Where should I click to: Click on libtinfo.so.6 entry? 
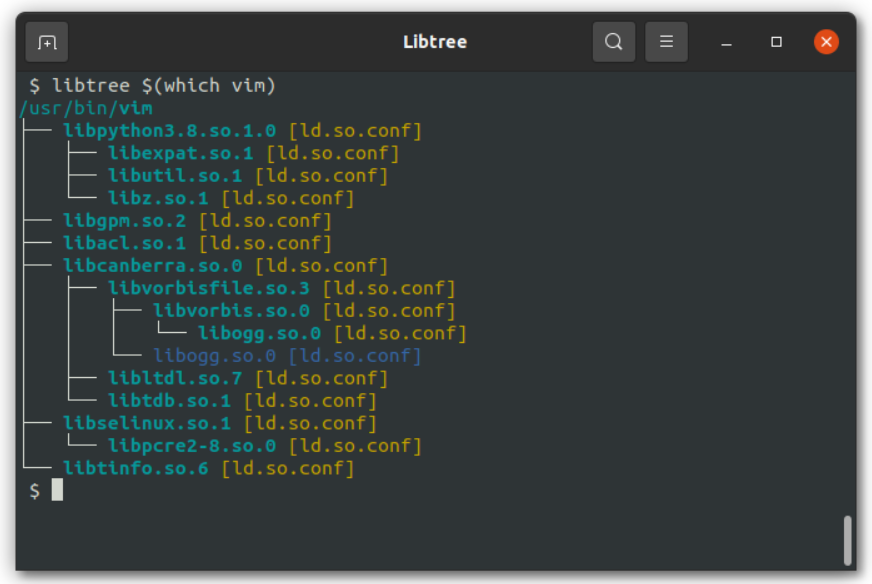coord(136,468)
